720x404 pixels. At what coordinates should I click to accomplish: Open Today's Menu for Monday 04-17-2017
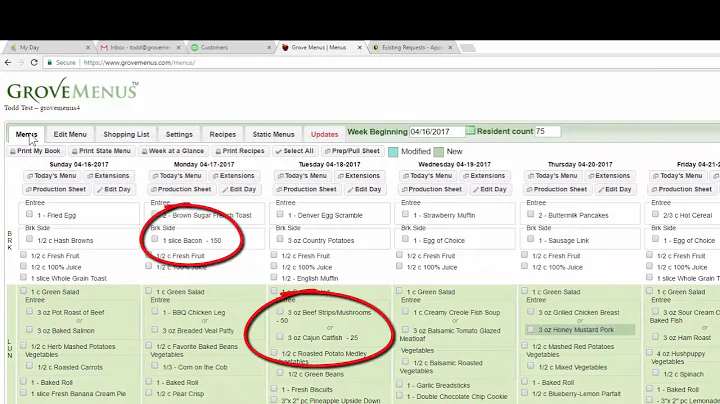177,176
